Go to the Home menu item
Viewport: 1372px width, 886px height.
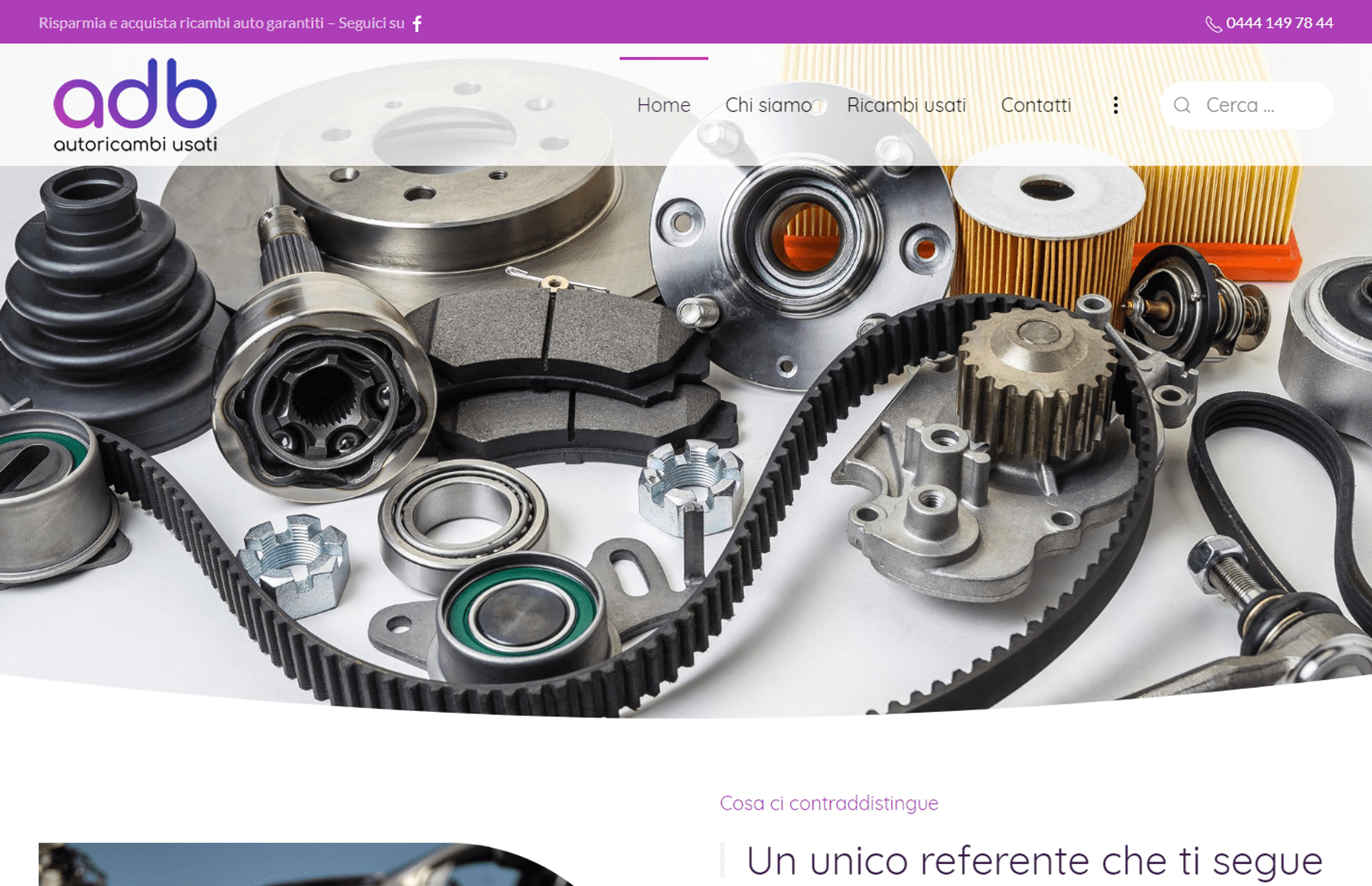point(663,105)
